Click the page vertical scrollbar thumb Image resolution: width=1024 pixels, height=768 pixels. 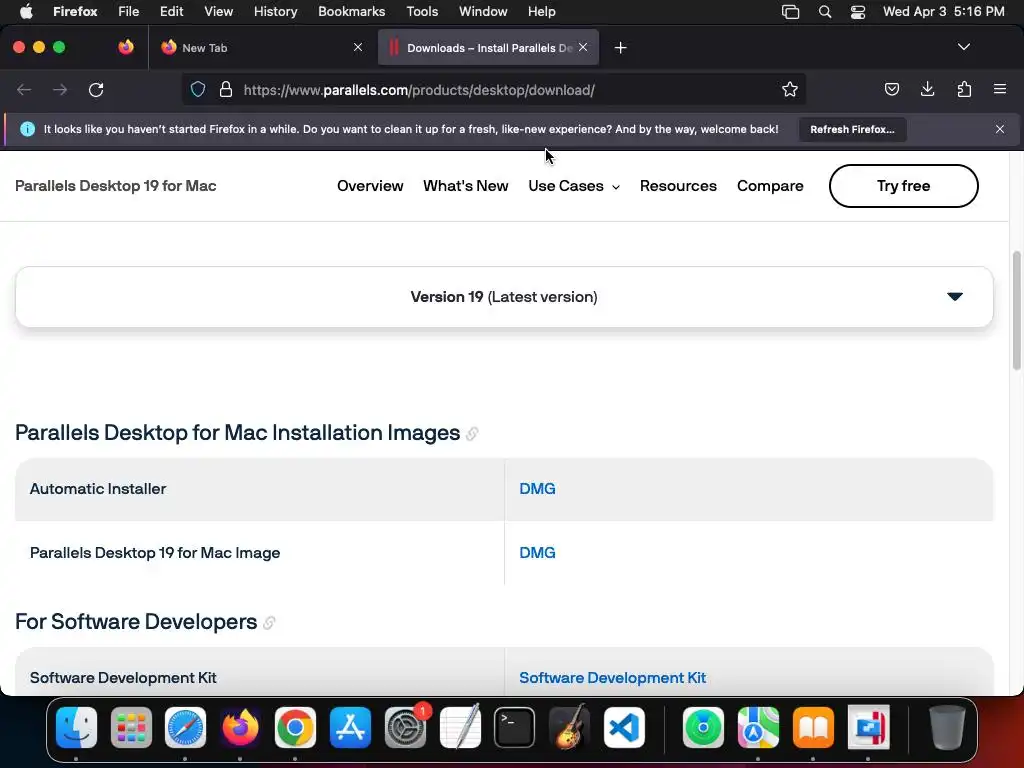(1017, 311)
